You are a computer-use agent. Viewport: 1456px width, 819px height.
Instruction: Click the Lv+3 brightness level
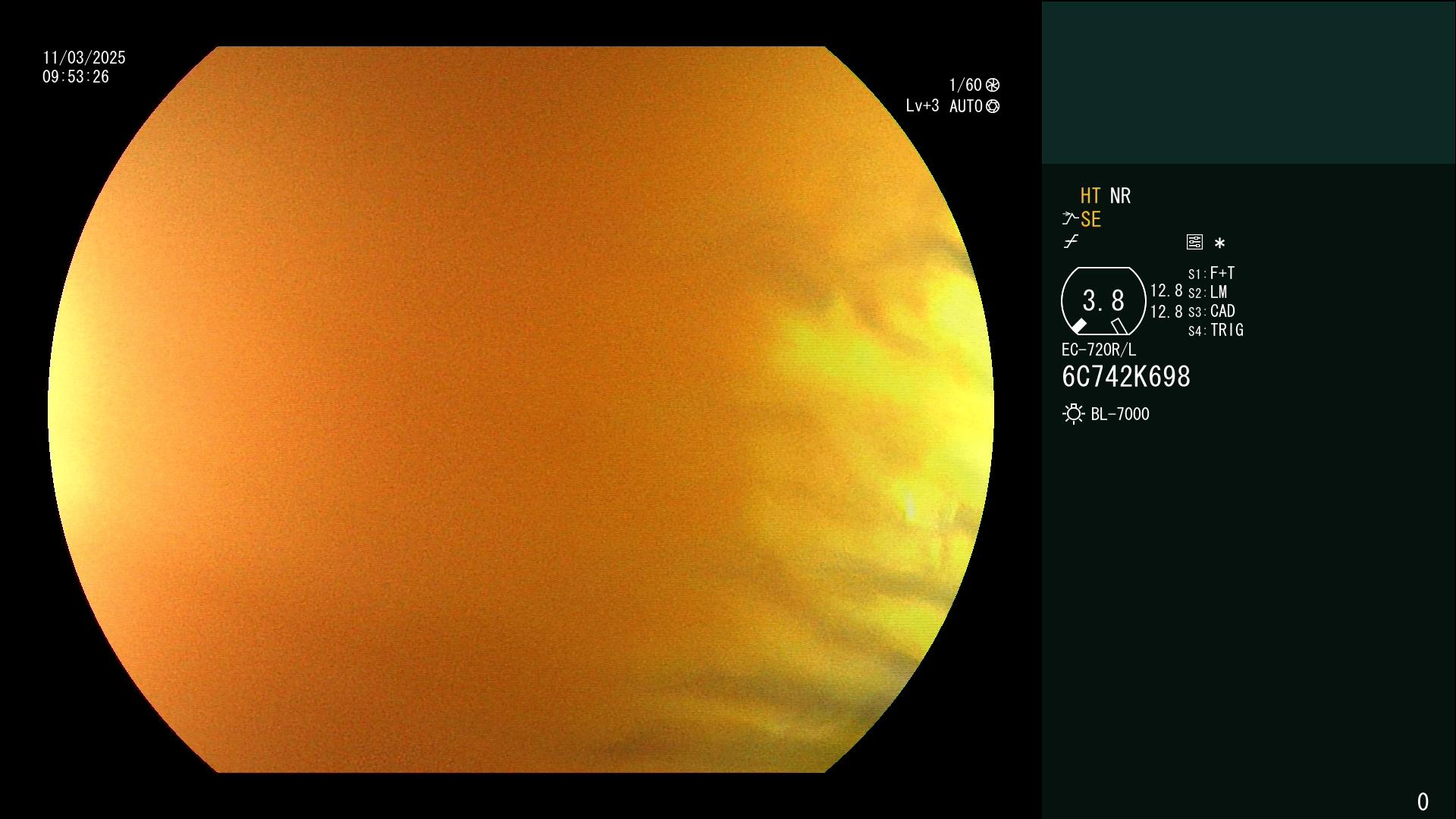tap(922, 106)
